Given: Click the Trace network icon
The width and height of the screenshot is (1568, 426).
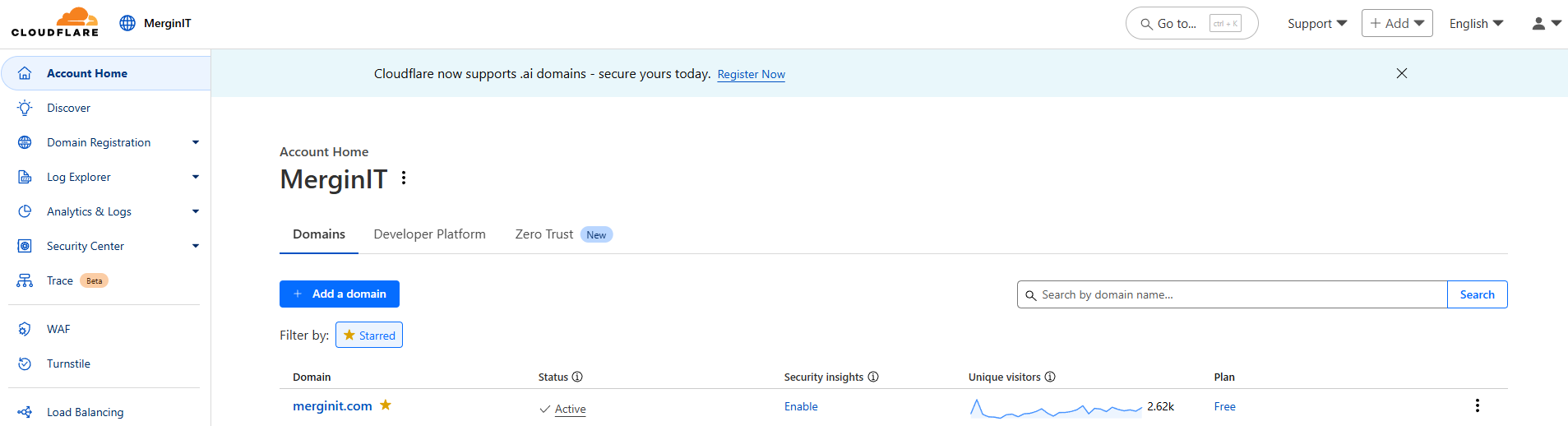Looking at the screenshot, I should pos(25,280).
